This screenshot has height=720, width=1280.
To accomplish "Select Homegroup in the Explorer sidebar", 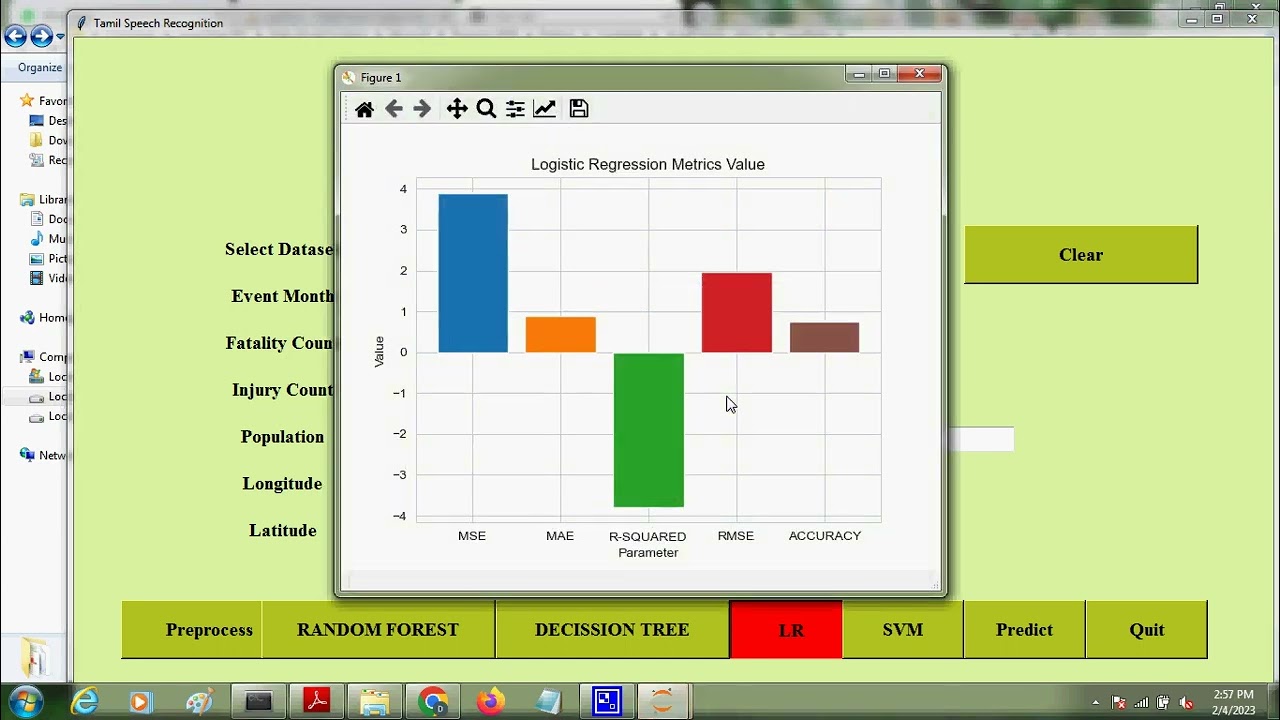I will point(43,317).
